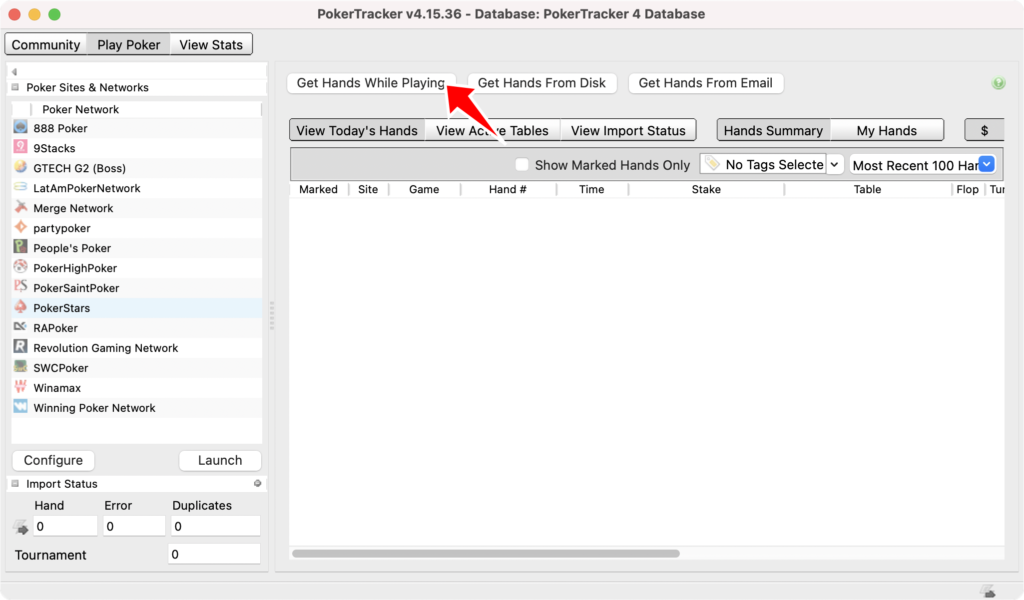Click the Tournament count input field
Viewport: 1024px width, 600px height.
pos(214,554)
